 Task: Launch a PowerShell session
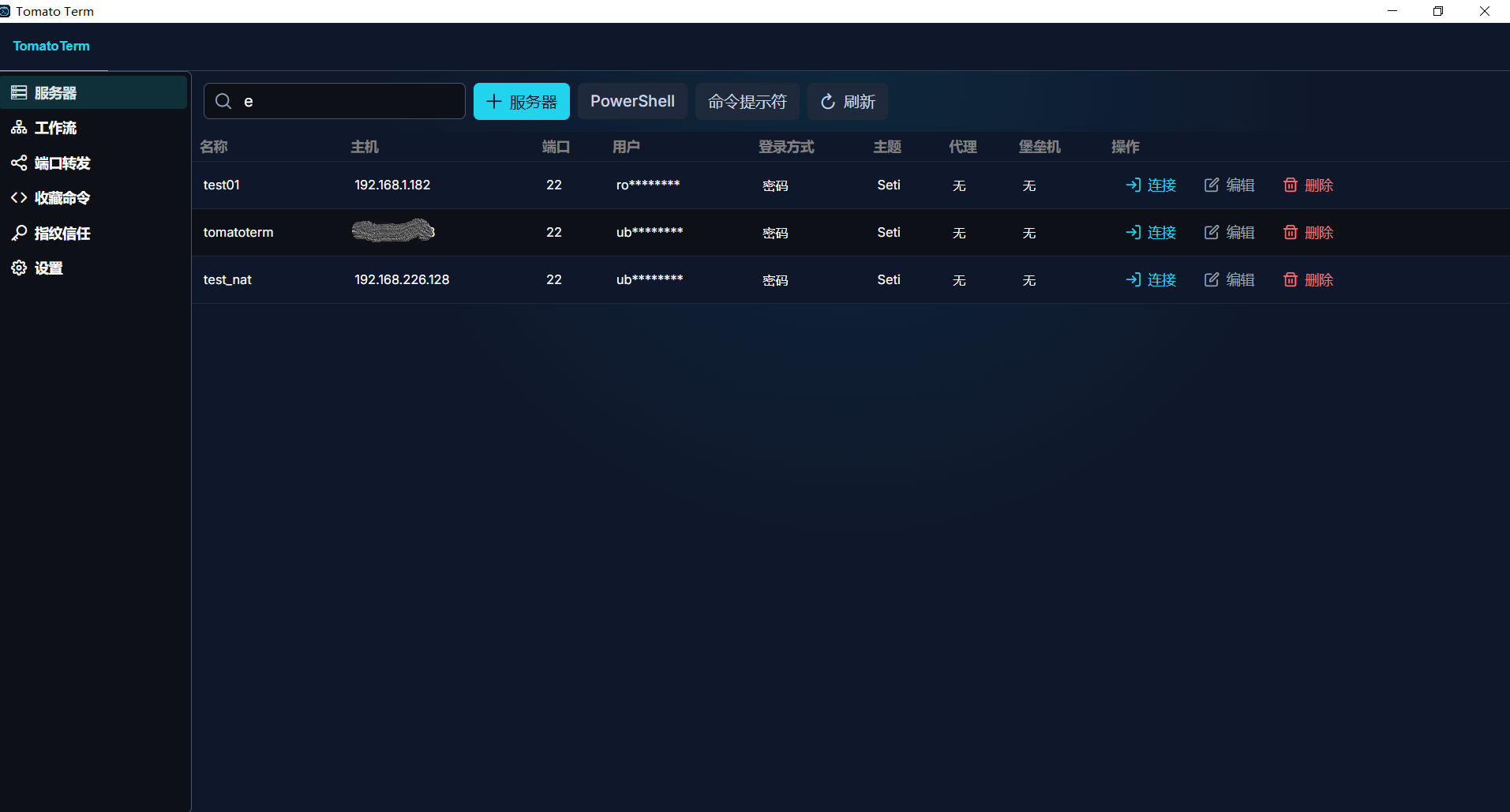(632, 102)
